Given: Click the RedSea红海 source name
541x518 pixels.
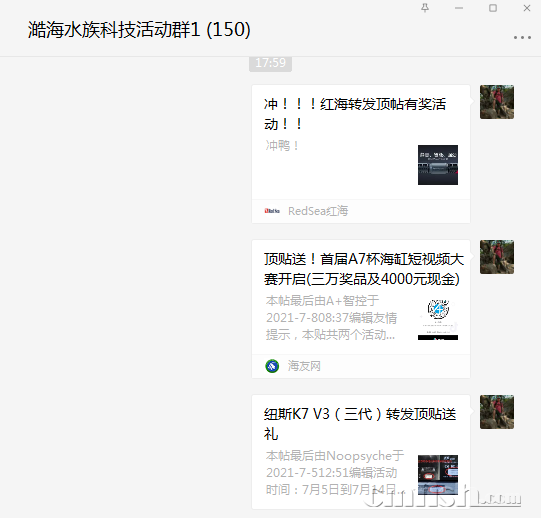Looking at the screenshot, I should [x=318, y=211].
